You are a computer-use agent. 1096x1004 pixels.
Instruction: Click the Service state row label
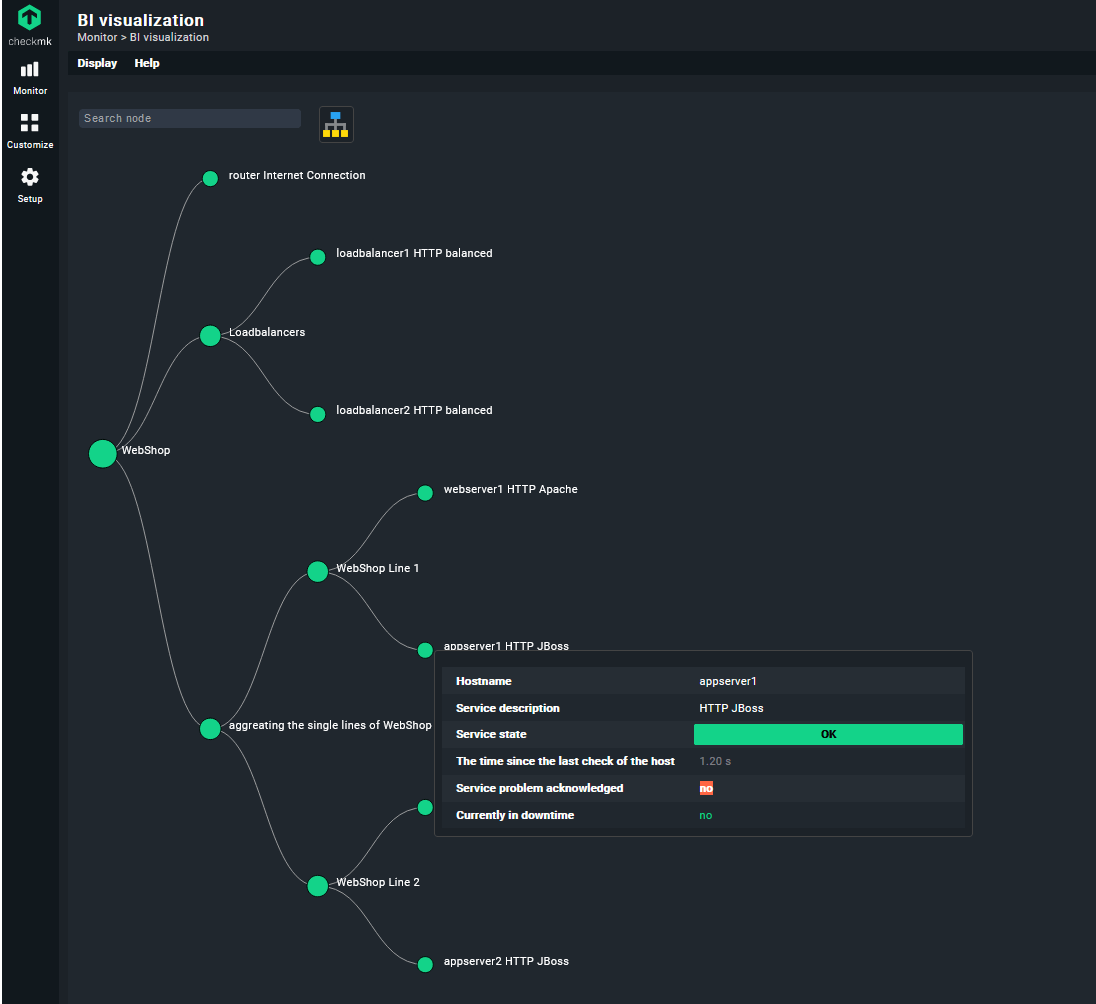(x=491, y=734)
